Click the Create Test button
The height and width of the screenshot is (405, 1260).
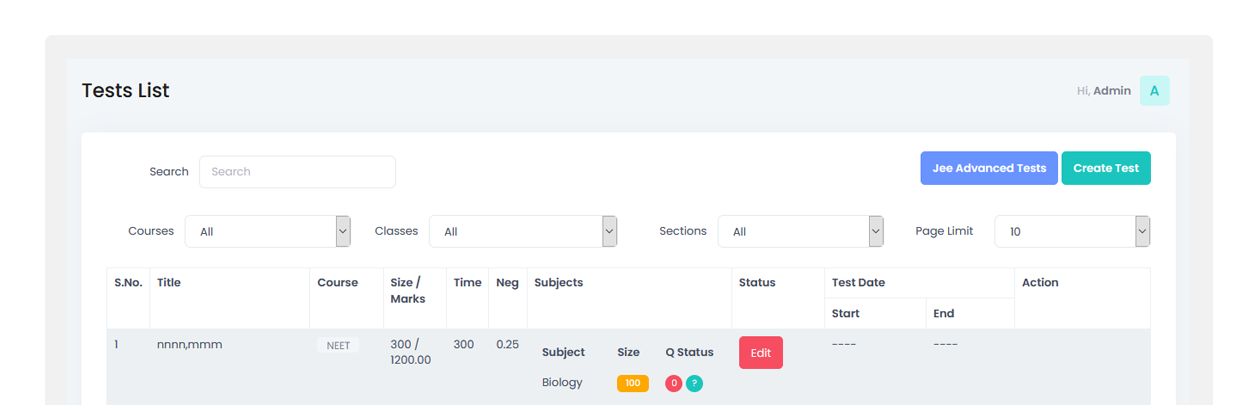[1106, 168]
